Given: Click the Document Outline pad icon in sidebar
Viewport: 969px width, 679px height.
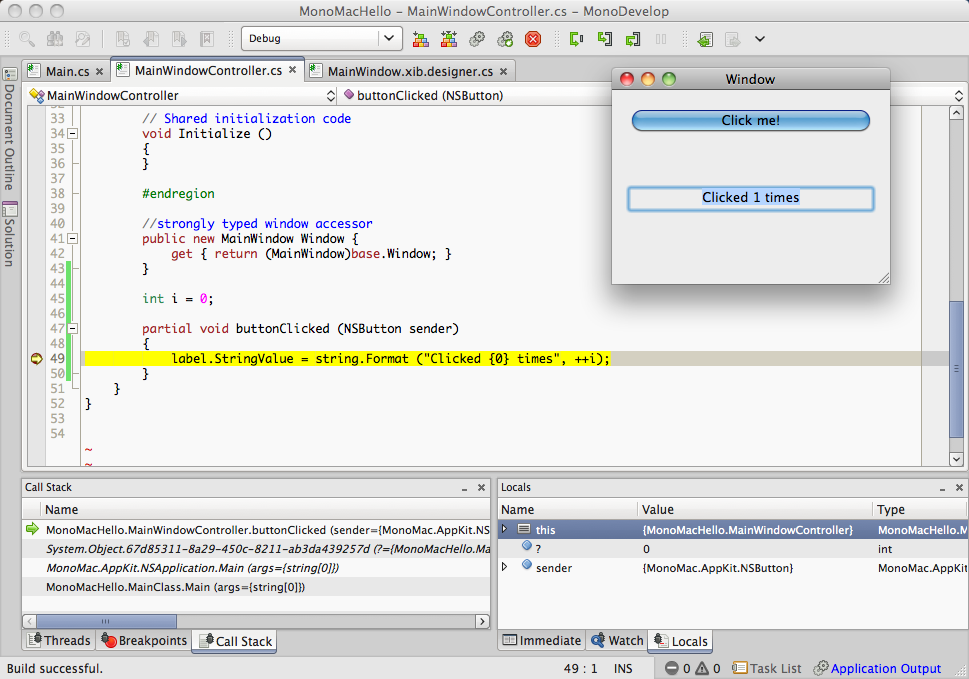Looking at the screenshot, I should (9, 74).
